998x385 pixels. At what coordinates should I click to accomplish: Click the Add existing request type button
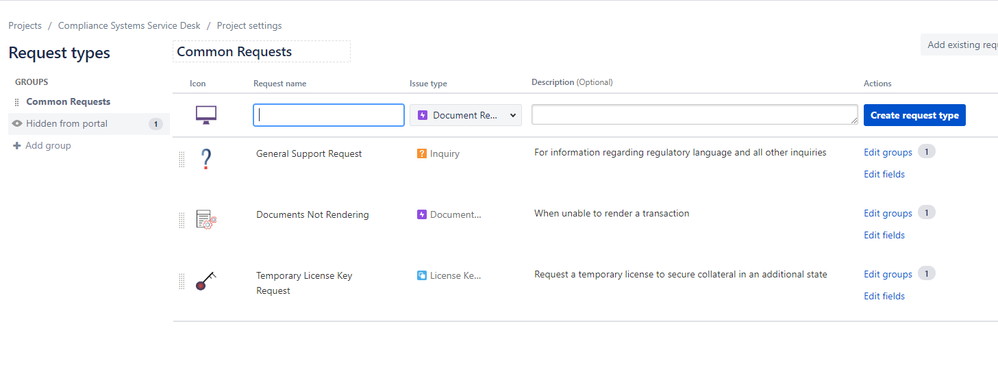point(959,45)
